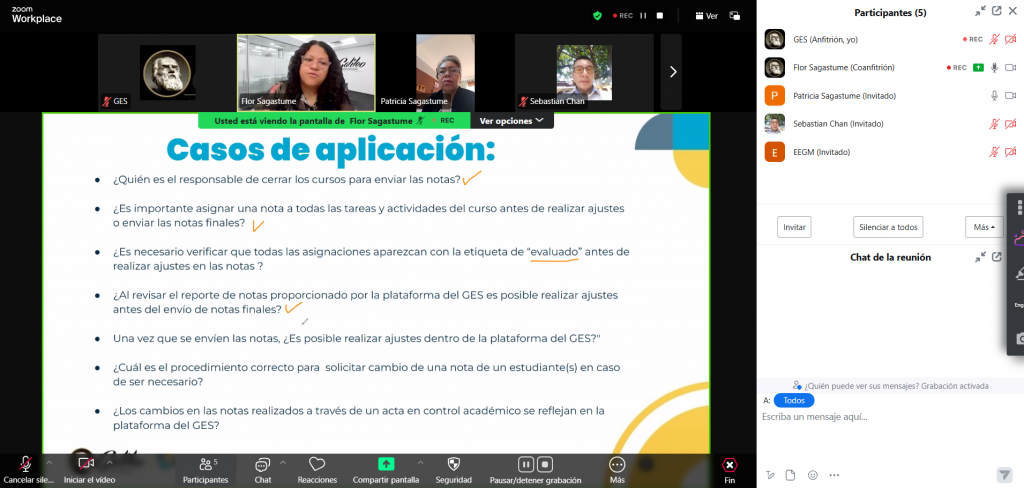Screen dimensions: 1024x488
Task: Toggle Cancelar silencio microphone button
Action: click(x=26, y=464)
